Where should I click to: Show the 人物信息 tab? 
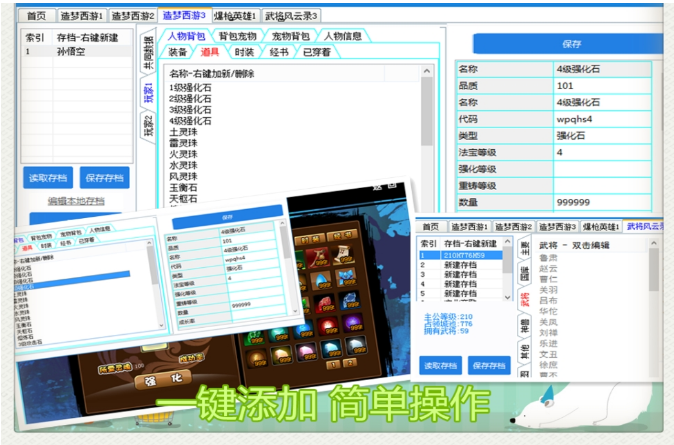pos(343,36)
